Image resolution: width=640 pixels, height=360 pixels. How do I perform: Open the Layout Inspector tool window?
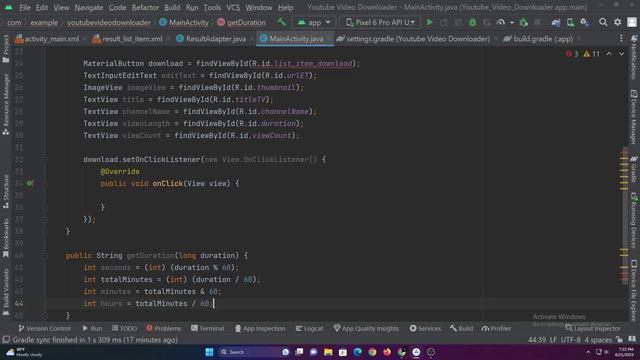coord(593,328)
